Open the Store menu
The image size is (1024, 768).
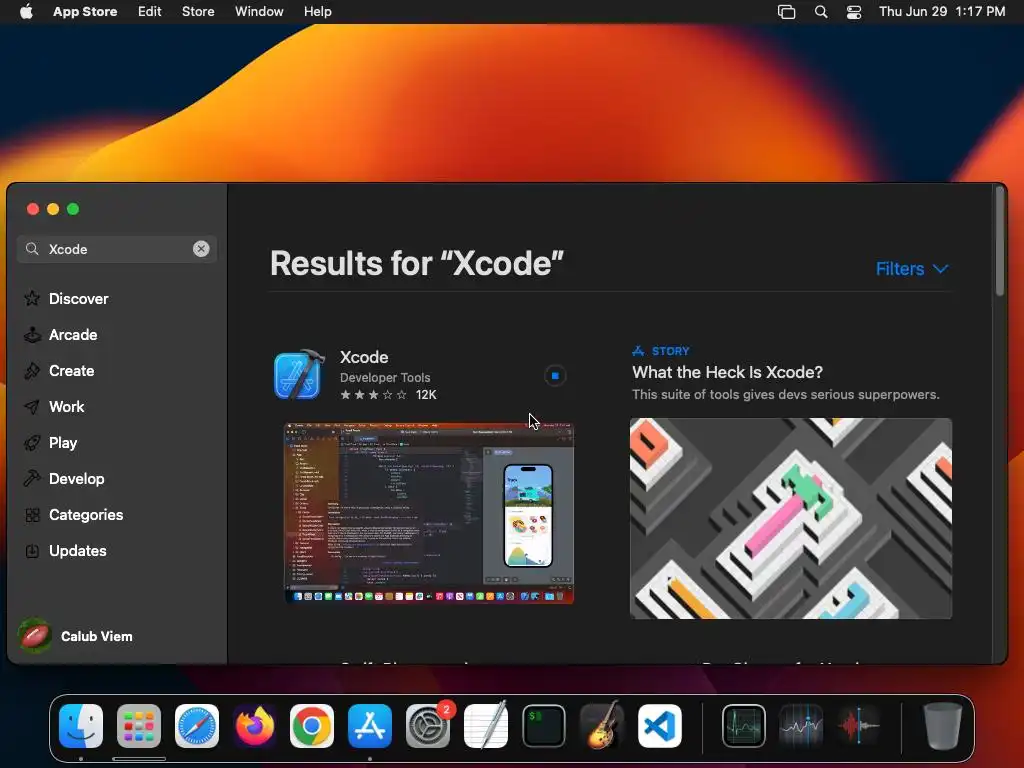198,11
